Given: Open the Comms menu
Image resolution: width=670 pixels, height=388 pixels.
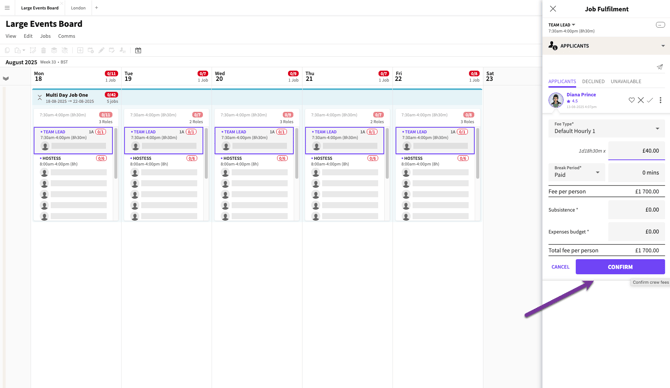Looking at the screenshot, I should click(x=67, y=36).
